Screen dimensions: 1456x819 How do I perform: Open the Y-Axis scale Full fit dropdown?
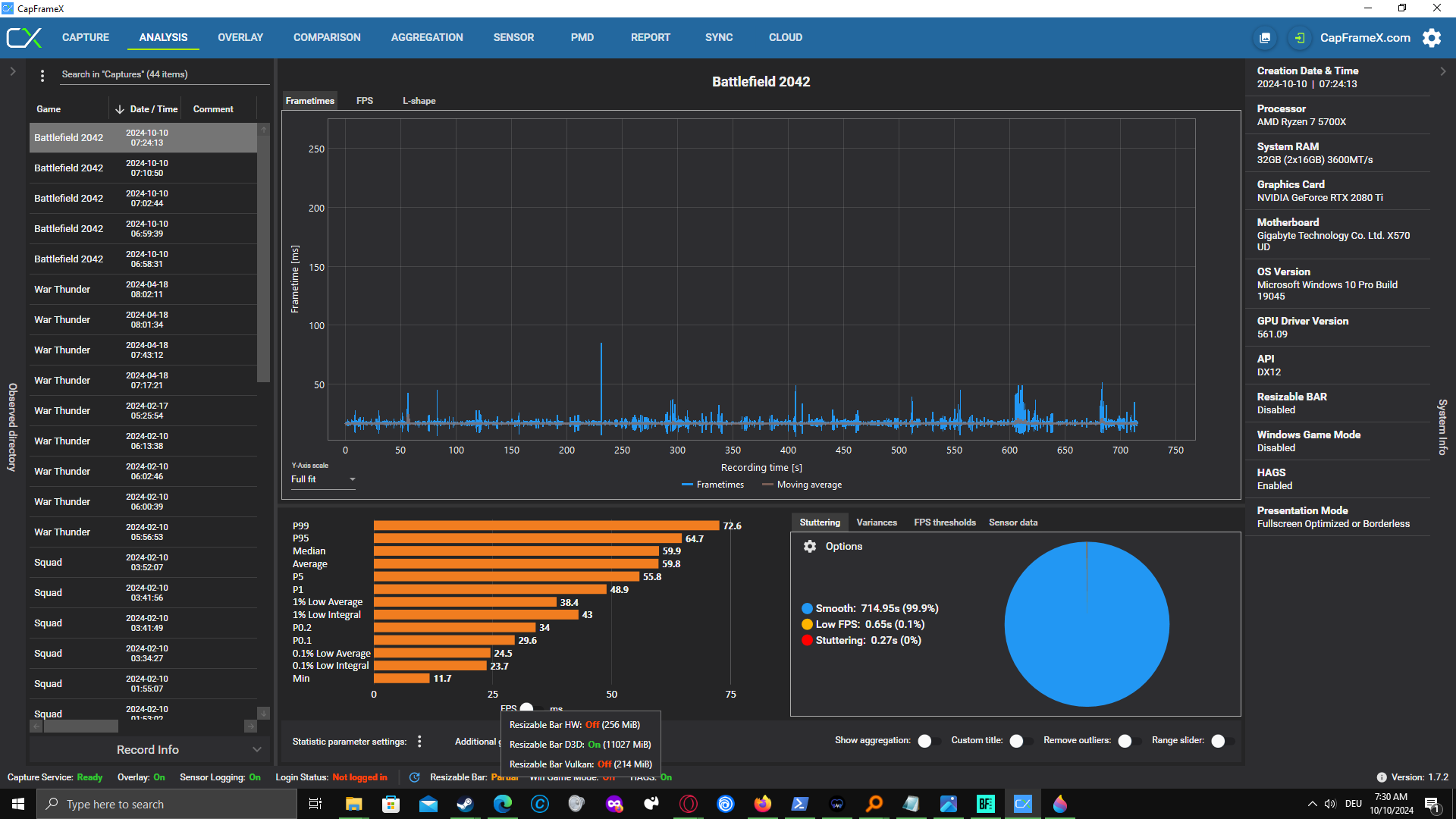[x=324, y=479]
